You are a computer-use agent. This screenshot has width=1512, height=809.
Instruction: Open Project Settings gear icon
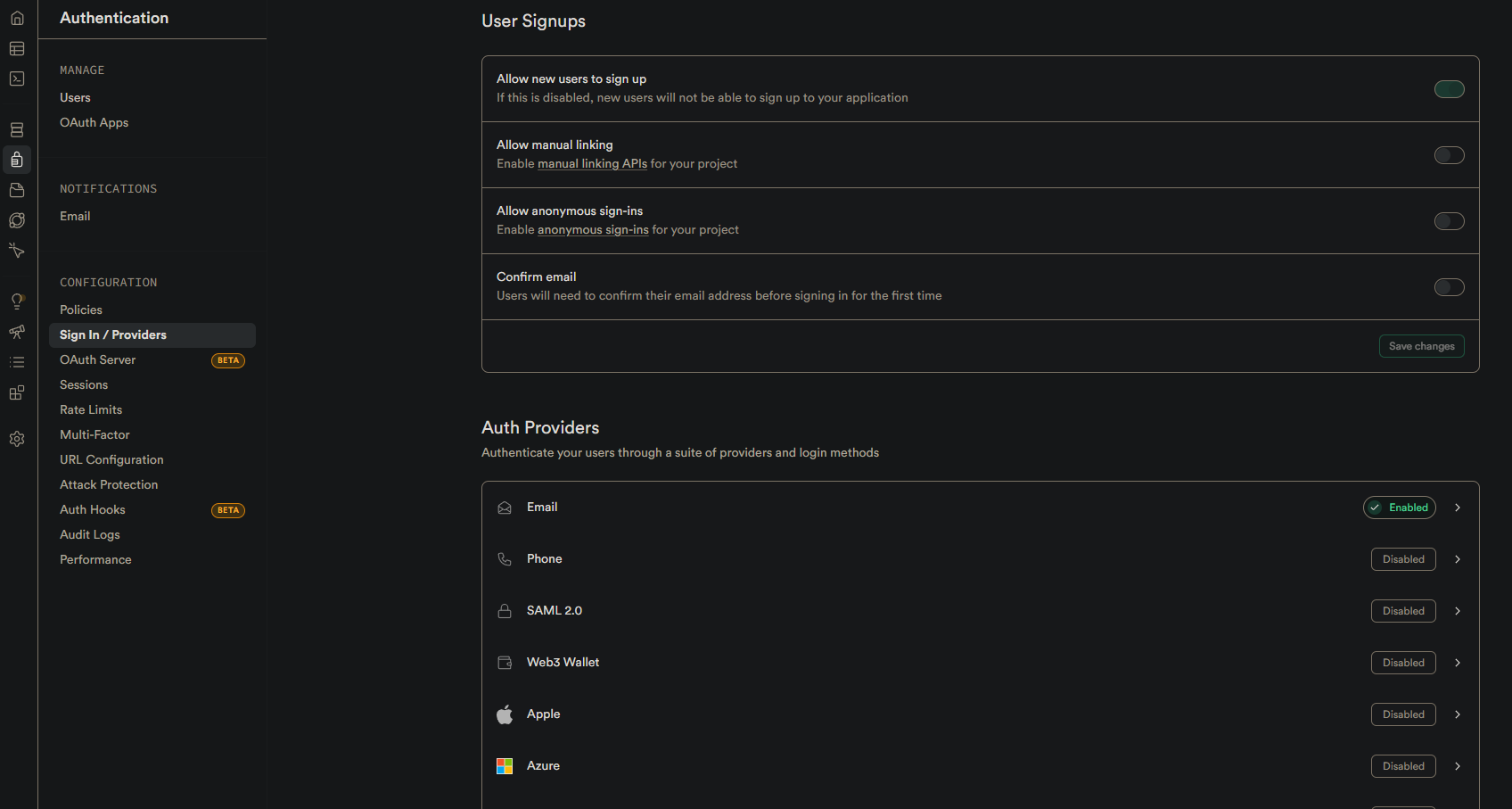[17, 439]
